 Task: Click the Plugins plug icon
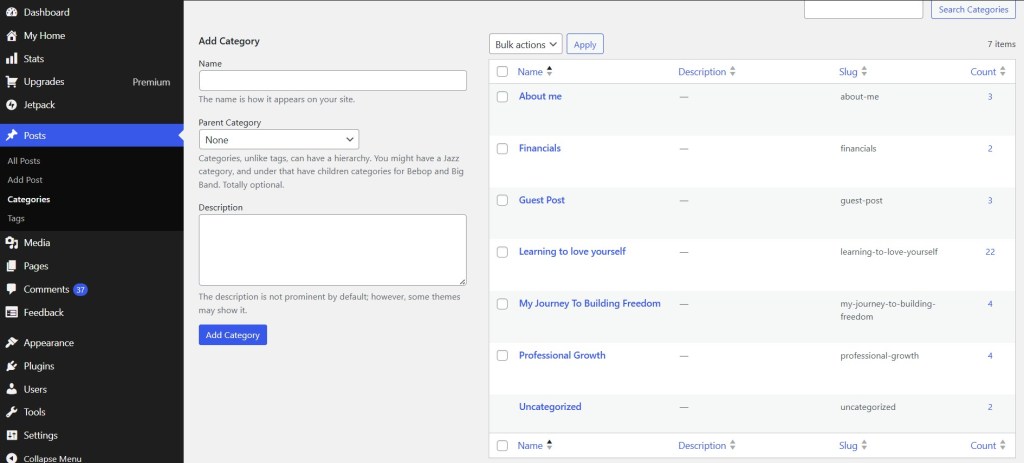pos(11,366)
